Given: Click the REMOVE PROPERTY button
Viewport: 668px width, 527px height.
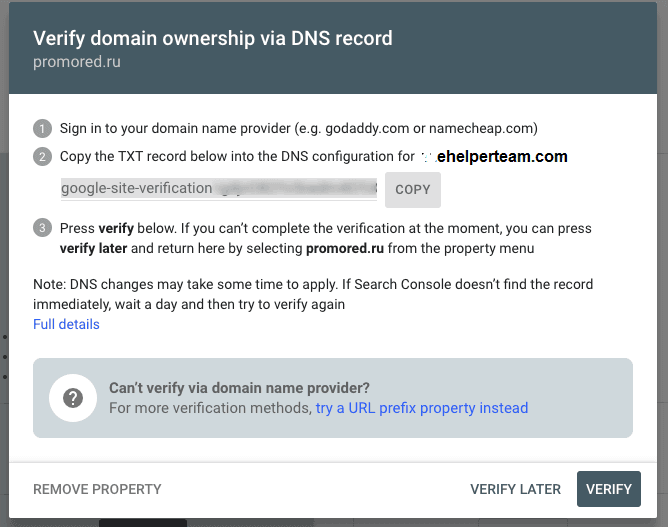Looking at the screenshot, I should [x=97, y=489].
